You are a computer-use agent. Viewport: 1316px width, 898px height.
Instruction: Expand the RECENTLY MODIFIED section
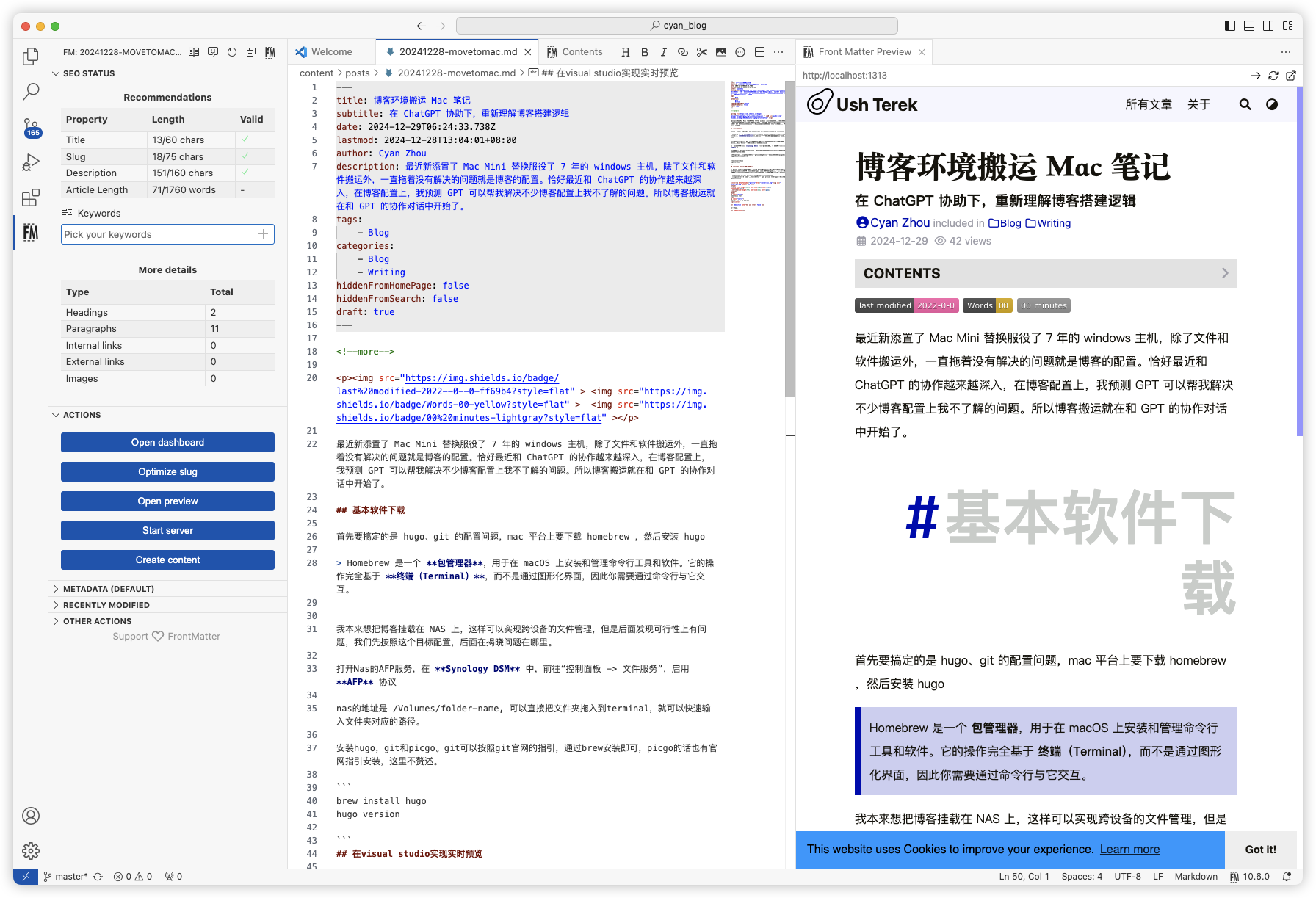167,605
